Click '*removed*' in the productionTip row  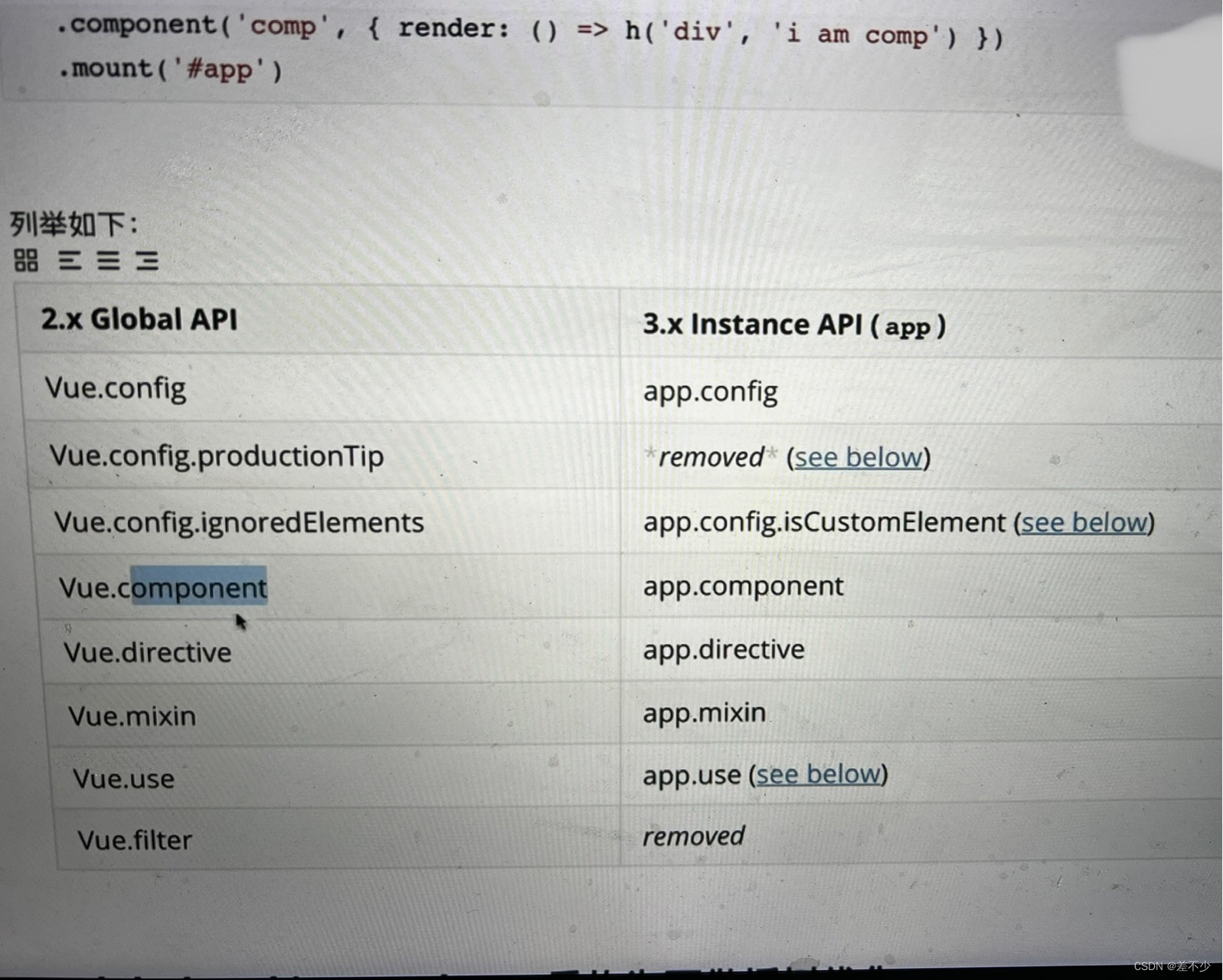711,457
